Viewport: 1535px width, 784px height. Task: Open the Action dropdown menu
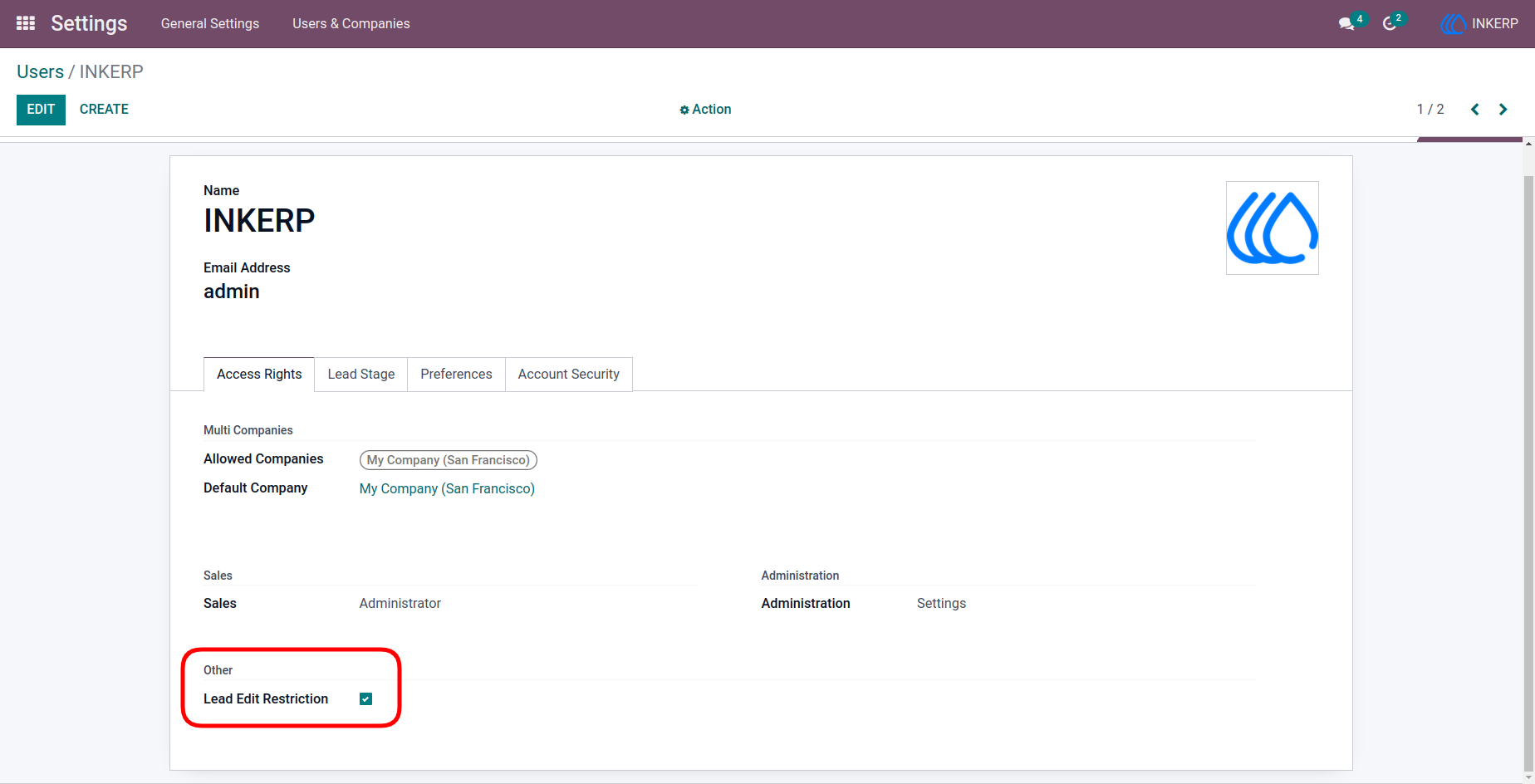coord(705,110)
